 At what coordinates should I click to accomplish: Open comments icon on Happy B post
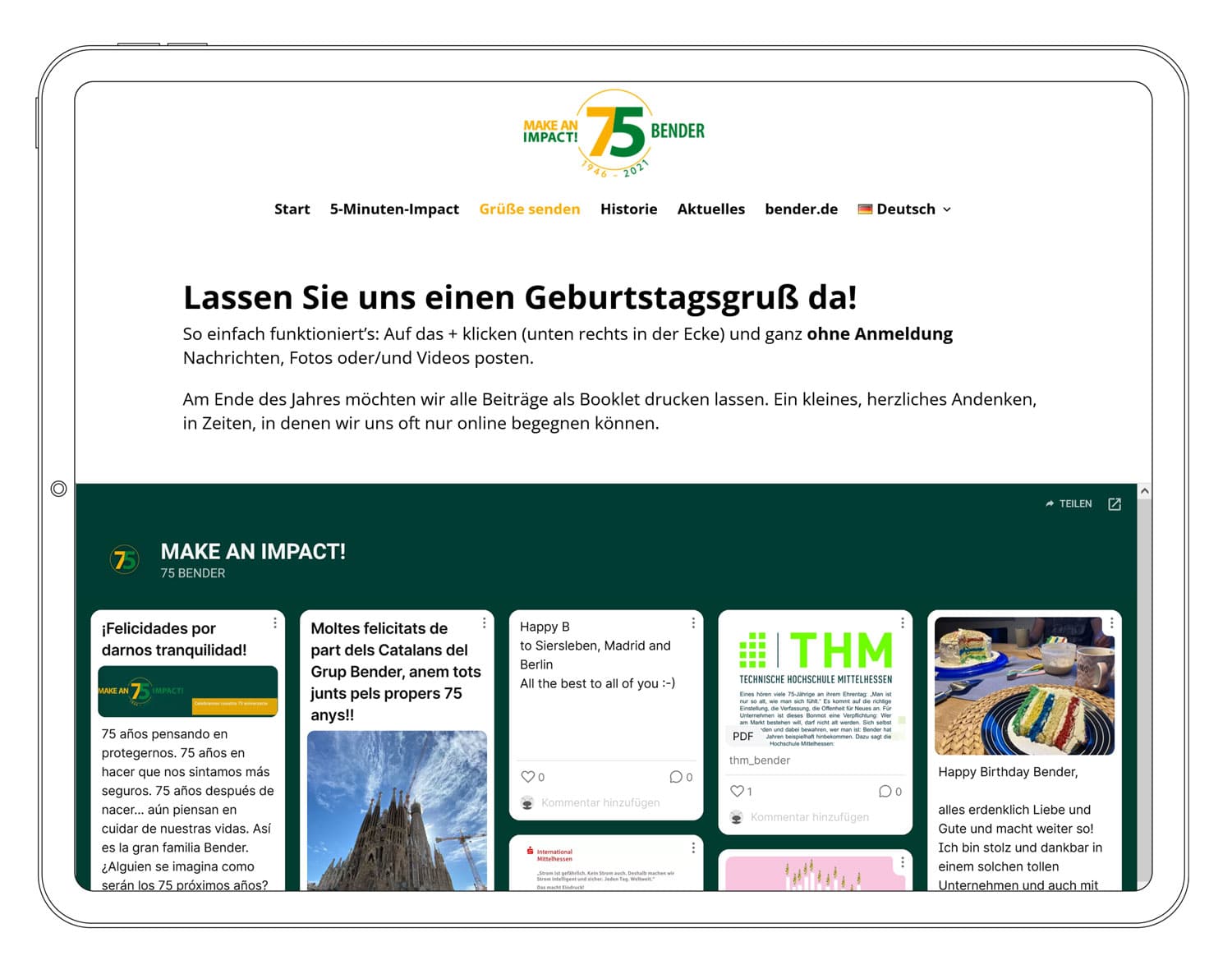tap(676, 776)
